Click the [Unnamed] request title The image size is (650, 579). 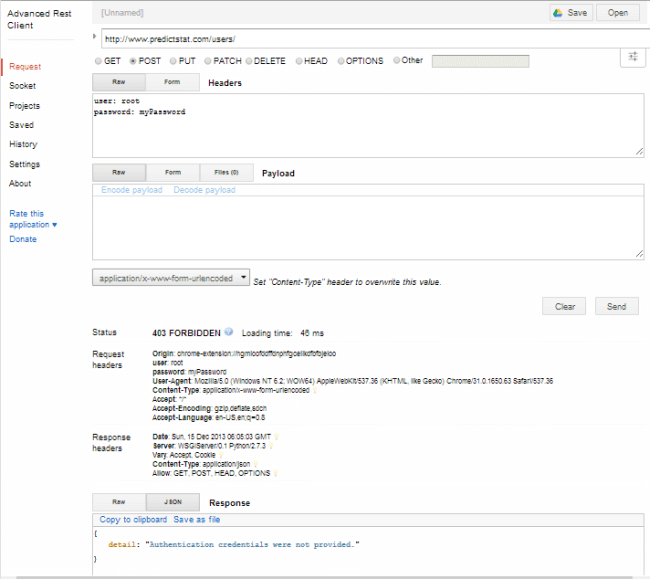pyautogui.click(x=122, y=13)
